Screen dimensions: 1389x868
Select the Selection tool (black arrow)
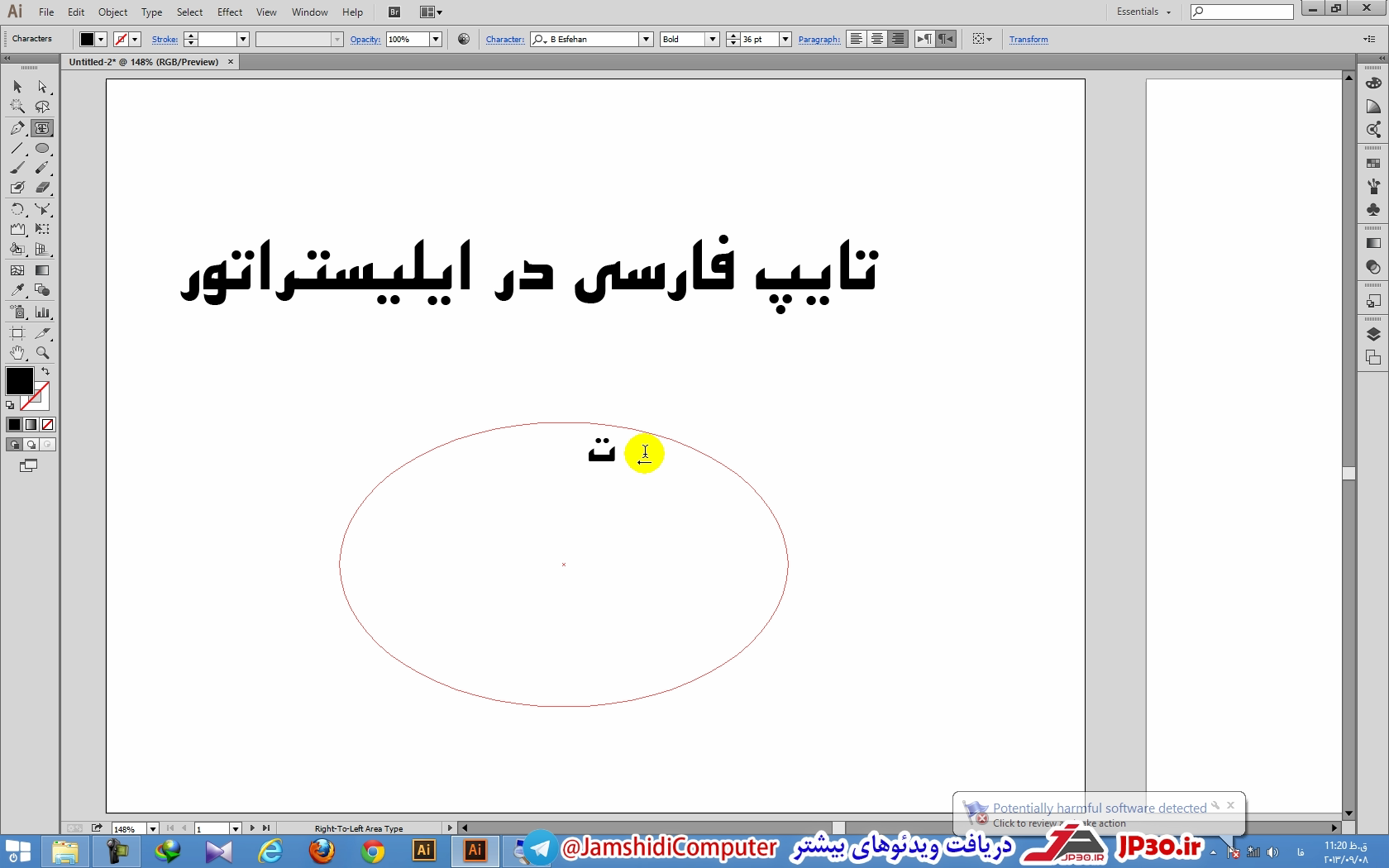coord(17,87)
